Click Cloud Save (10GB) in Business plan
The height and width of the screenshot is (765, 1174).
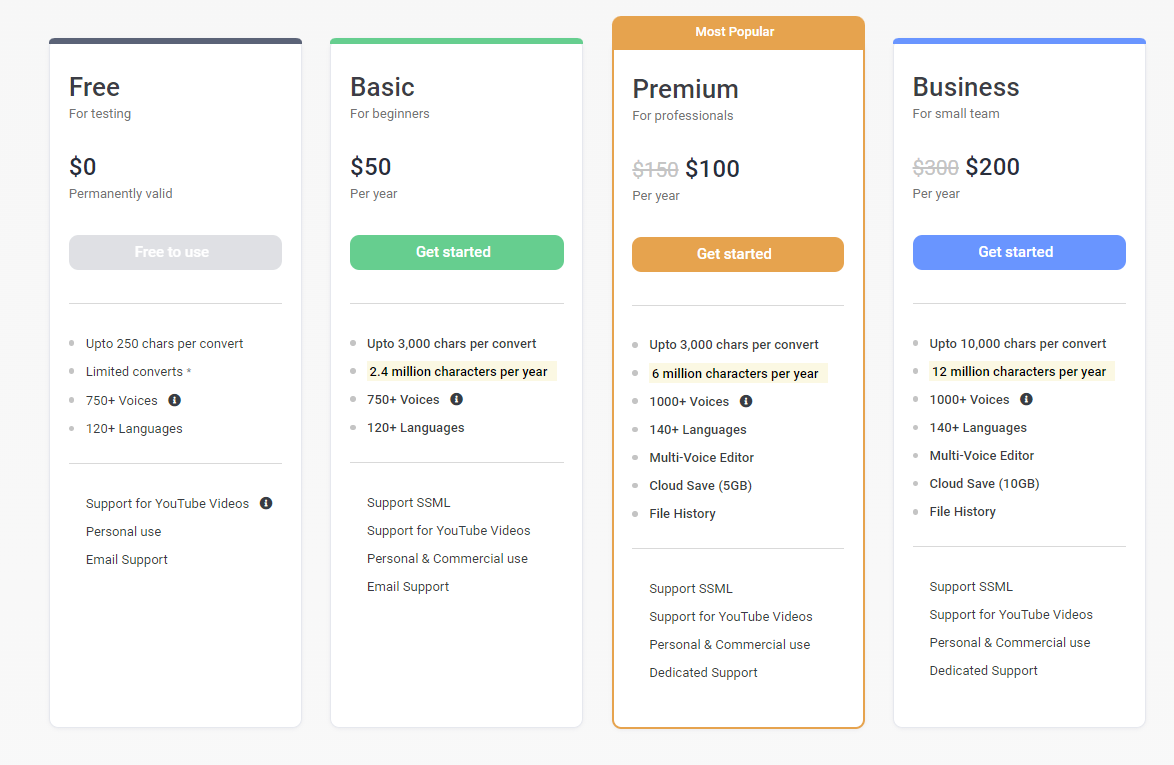[984, 483]
